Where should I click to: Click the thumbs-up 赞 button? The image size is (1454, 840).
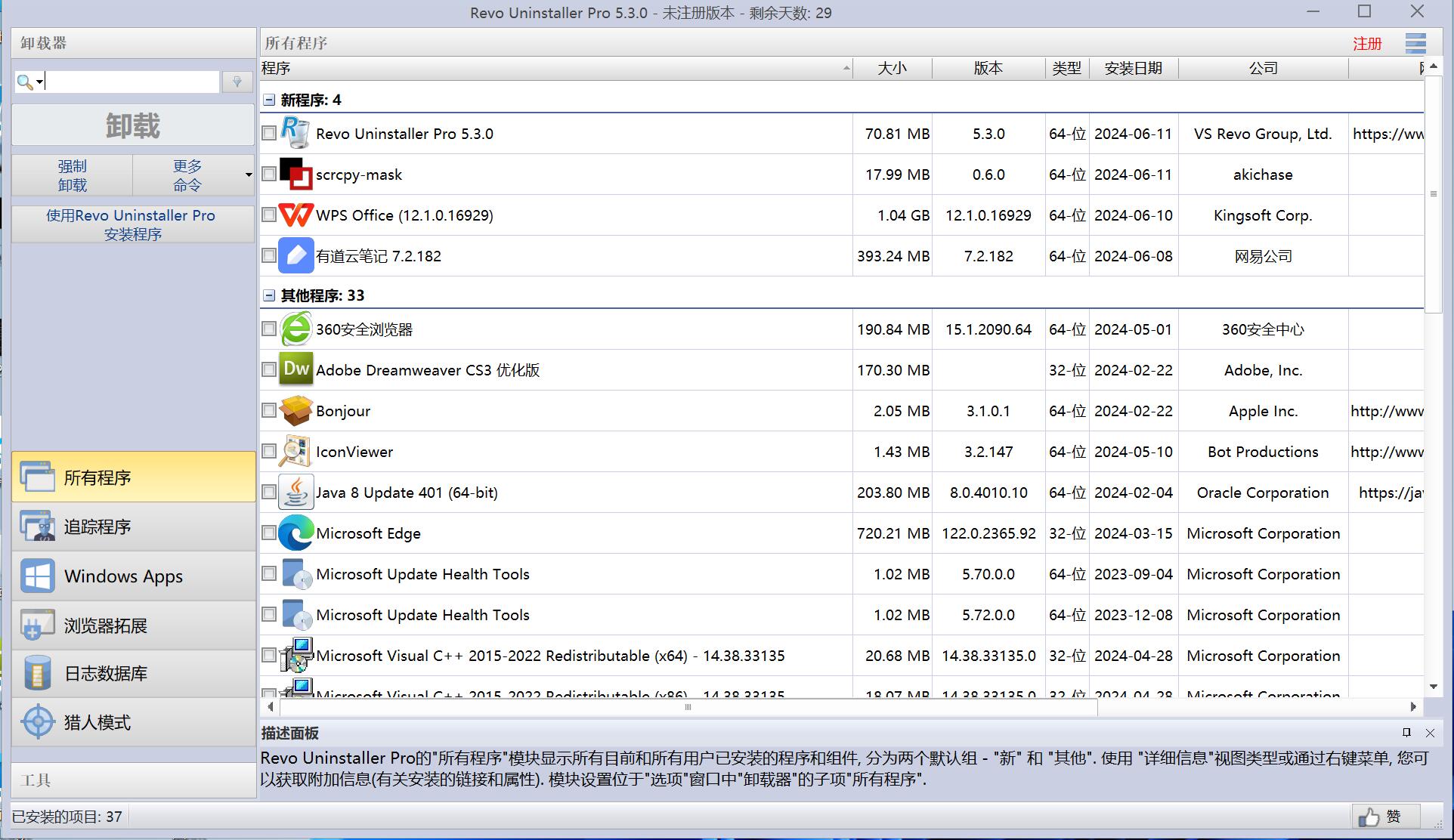(x=1385, y=817)
